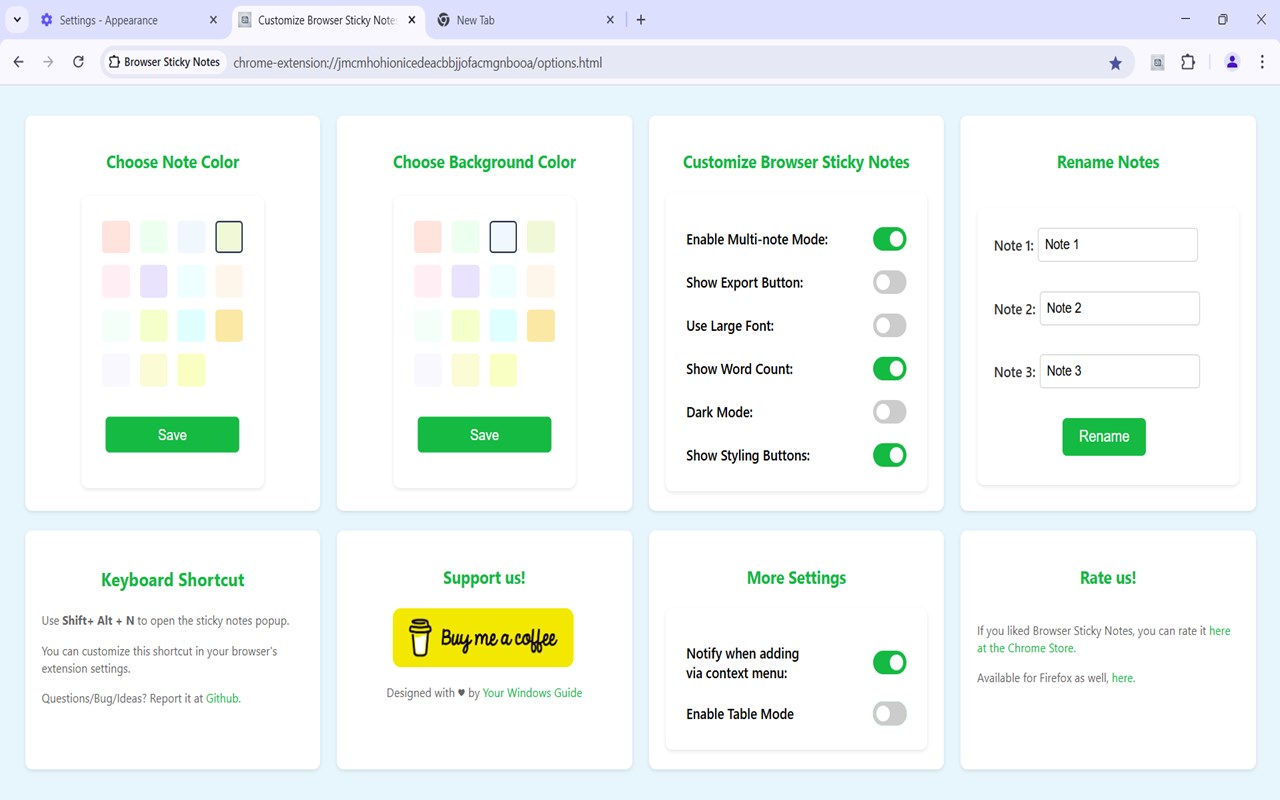This screenshot has width=1280, height=800.
Task: Select the Customize Browser Sticky Notes tab
Action: pos(329,20)
